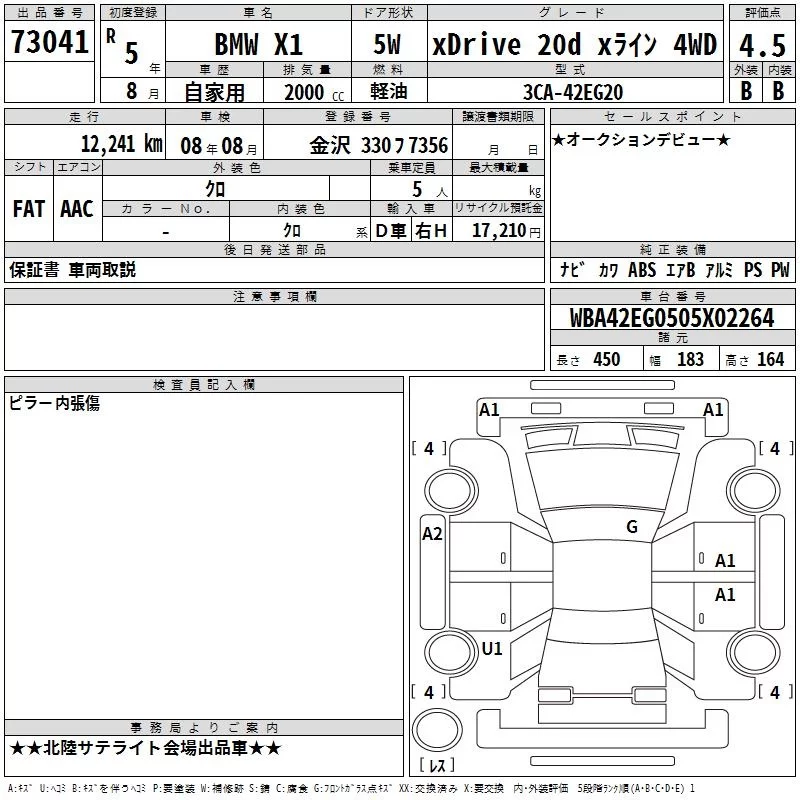Select the displacement value 2000 cc
This screenshot has height=800, width=800.
pos(314,92)
